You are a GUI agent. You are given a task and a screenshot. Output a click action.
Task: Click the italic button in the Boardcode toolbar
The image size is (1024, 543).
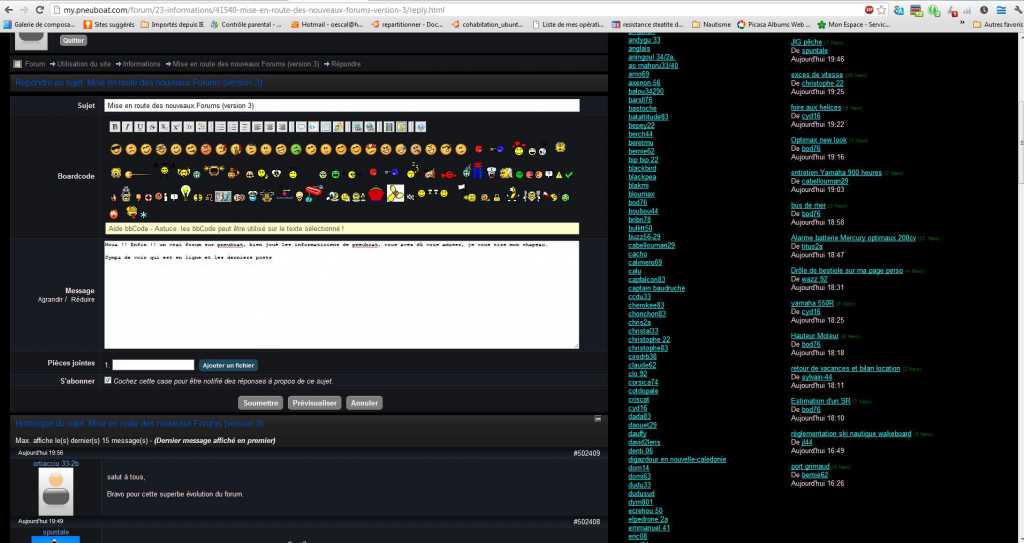pos(126,127)
